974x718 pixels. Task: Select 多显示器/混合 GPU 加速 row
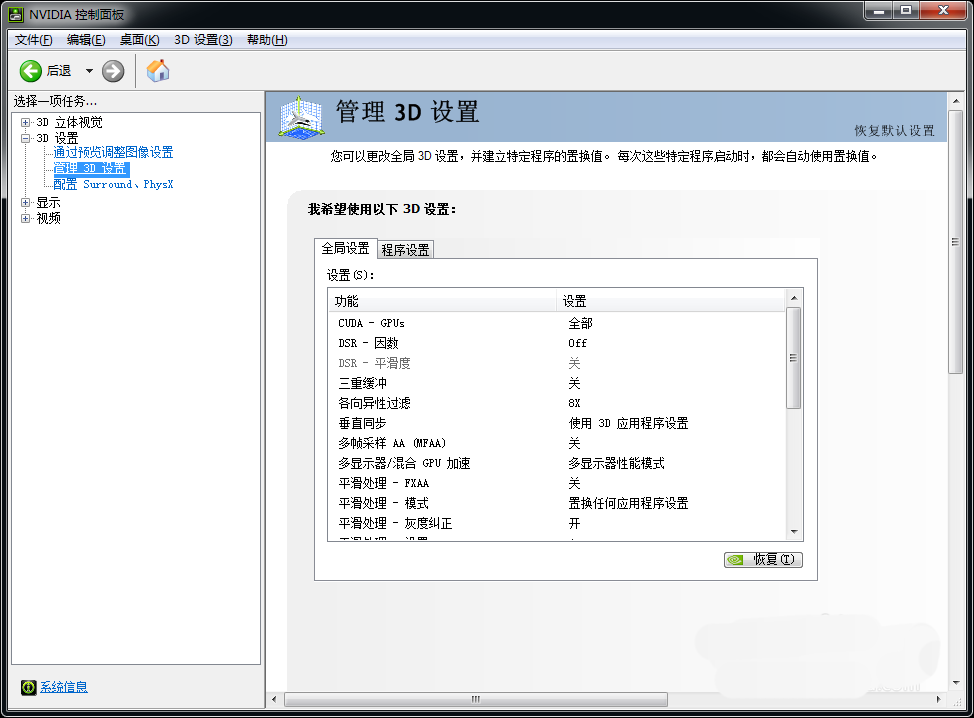(x=557, y=463)
